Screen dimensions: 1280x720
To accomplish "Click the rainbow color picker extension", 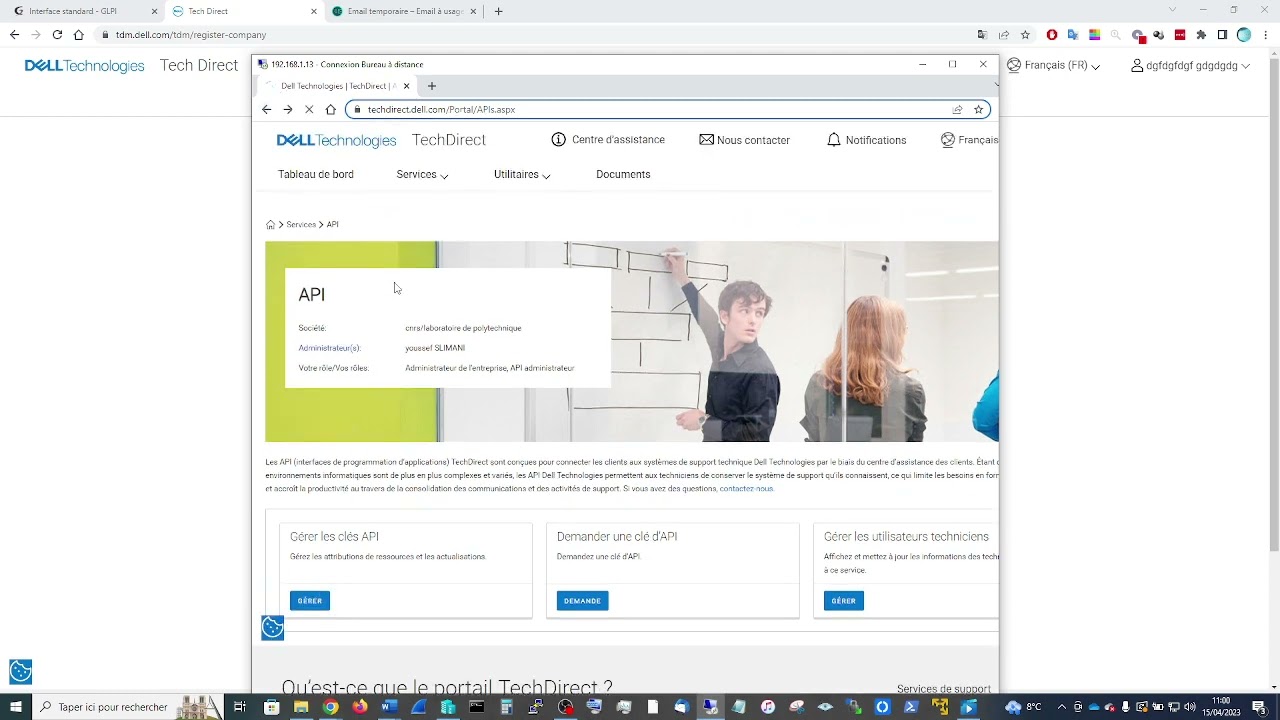I will tap(1095, 34).
